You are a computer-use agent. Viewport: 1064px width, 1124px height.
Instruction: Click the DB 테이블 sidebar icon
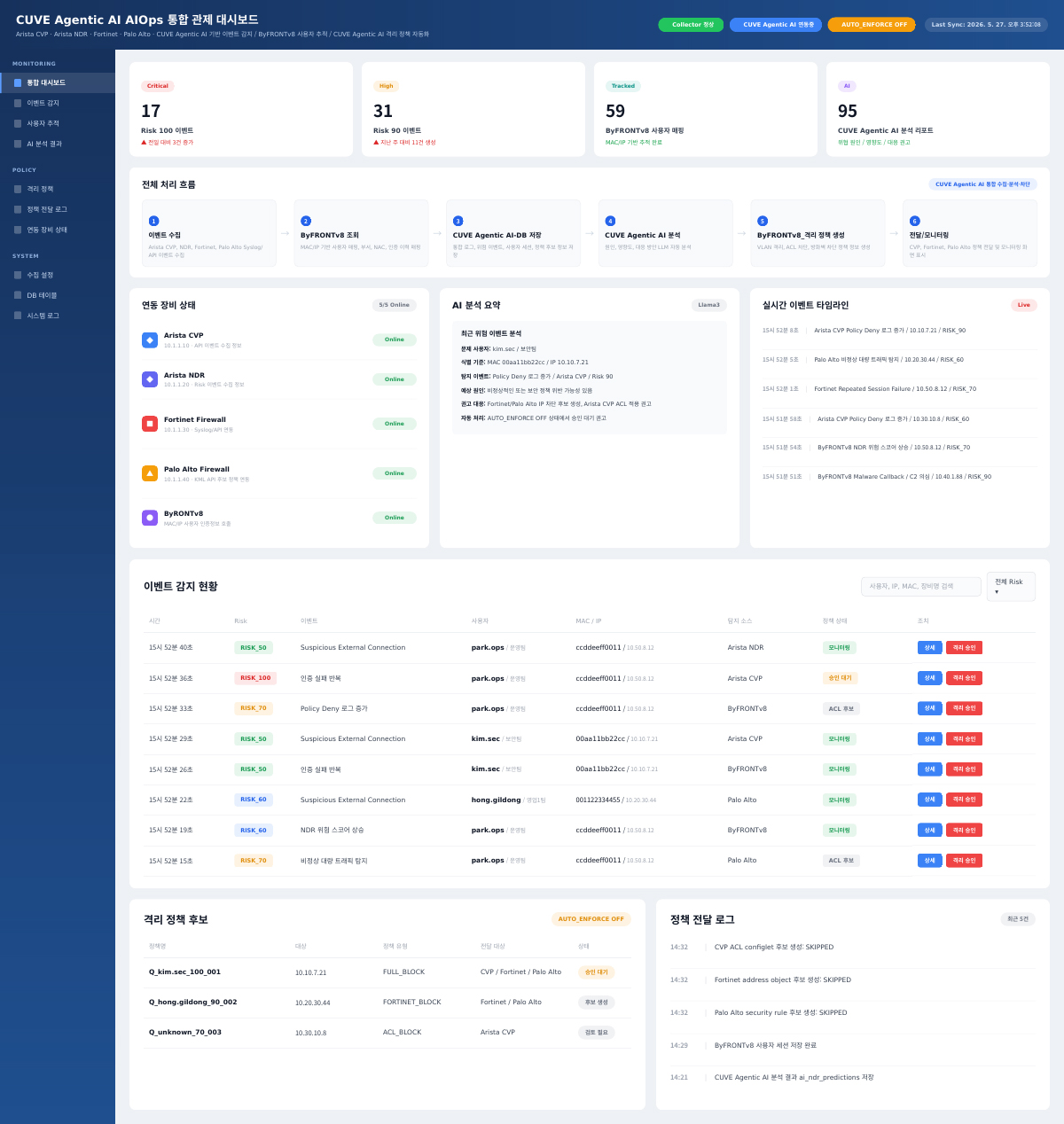(18, 295)
